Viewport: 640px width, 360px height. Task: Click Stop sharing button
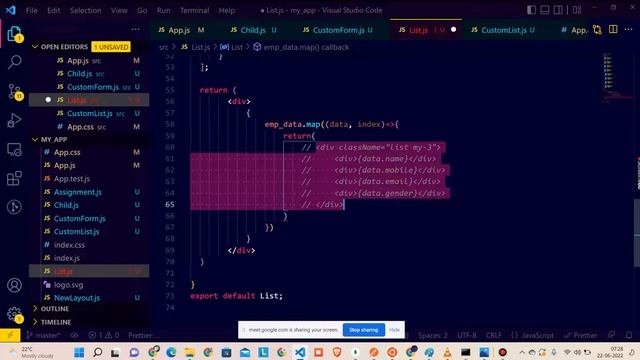363,330
